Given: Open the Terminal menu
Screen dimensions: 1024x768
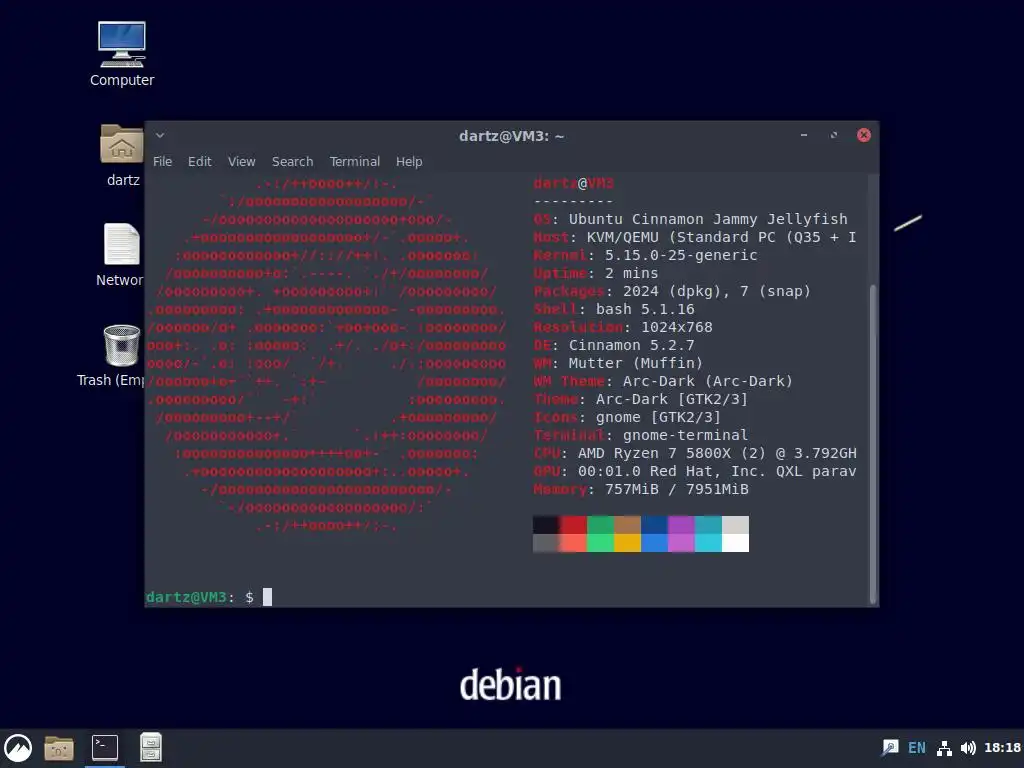Looking at the screenshot, I should (x=355, y=161).
